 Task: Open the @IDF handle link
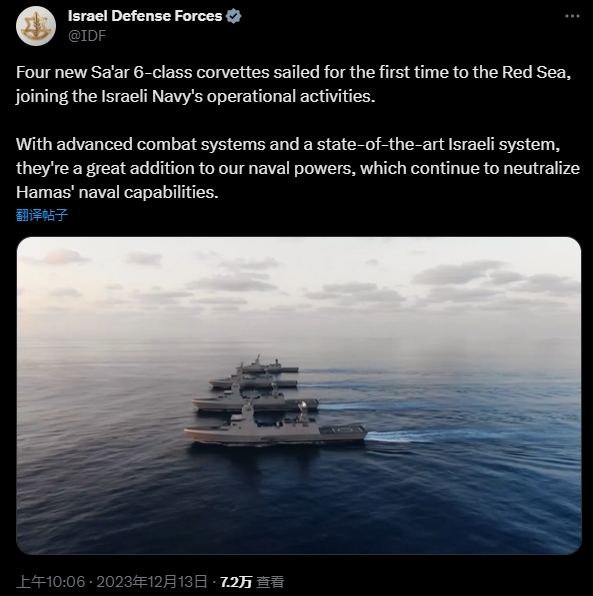(x=87, y=35)
